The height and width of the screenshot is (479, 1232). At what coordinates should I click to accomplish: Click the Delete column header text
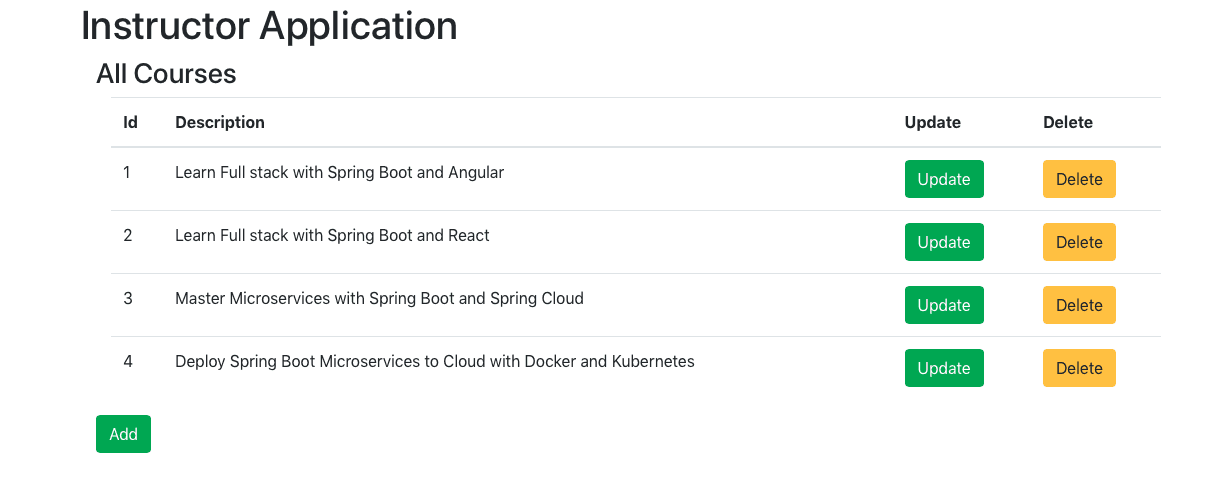pos(1068,122)
